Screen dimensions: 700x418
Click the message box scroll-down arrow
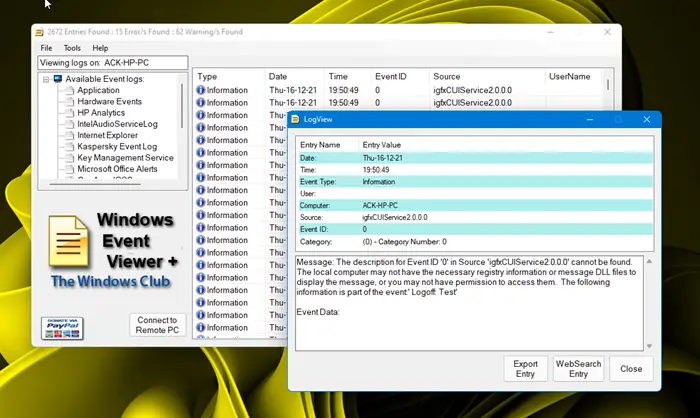tap(649, 346)
